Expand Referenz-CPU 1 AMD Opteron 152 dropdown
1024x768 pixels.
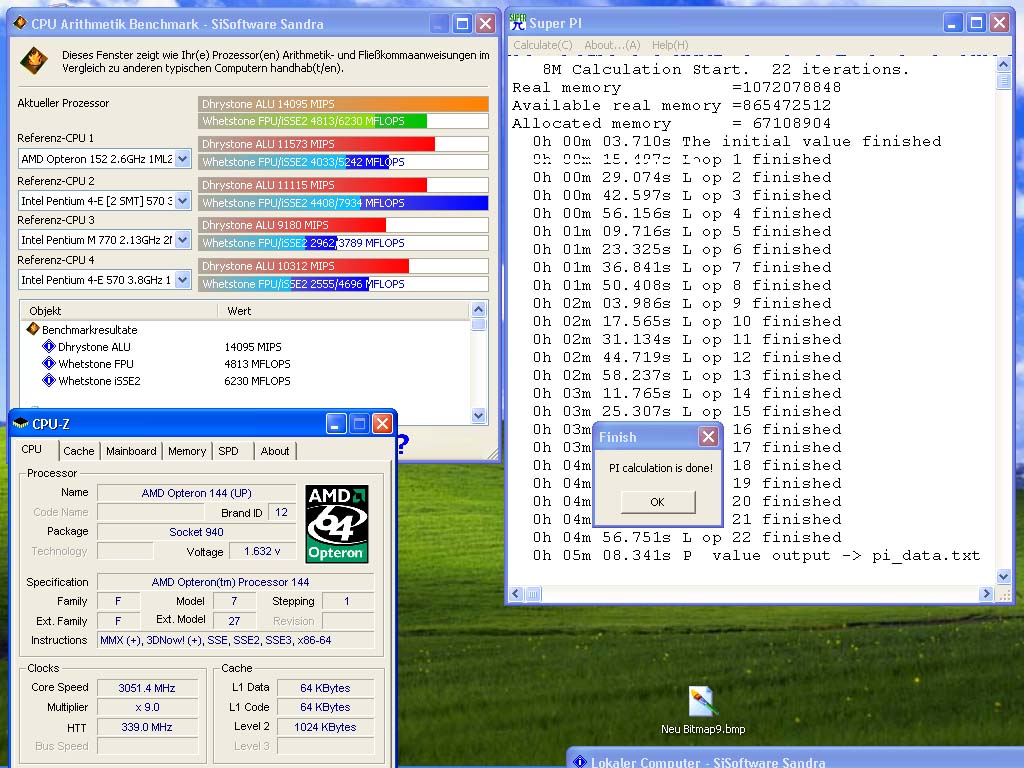tap(183, 159)
